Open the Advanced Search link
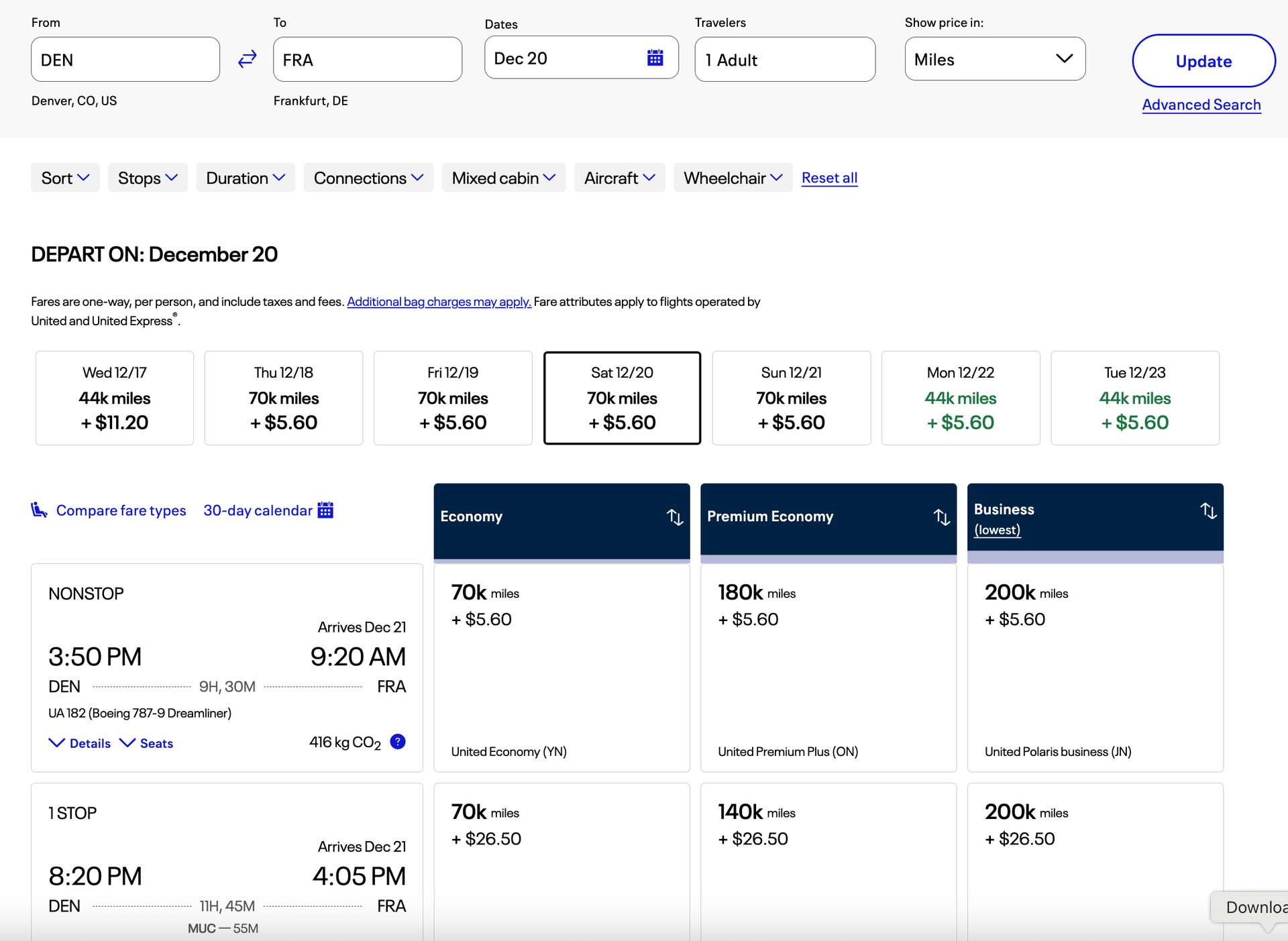1288x941 pixels. click(1201, 105)
